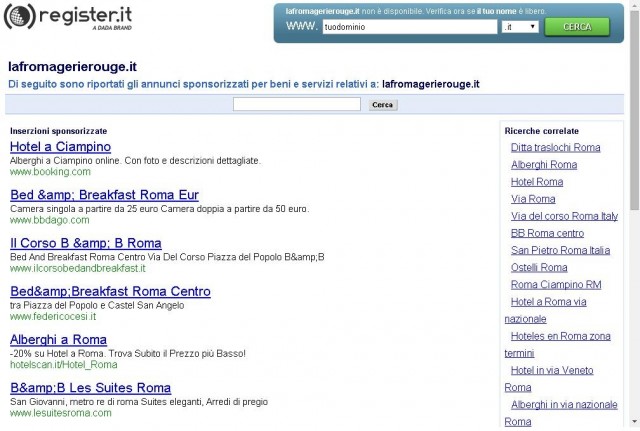Open the Alberghi a Roma ad link
This screenshot has width=640, height=431.
coord(58,339)
